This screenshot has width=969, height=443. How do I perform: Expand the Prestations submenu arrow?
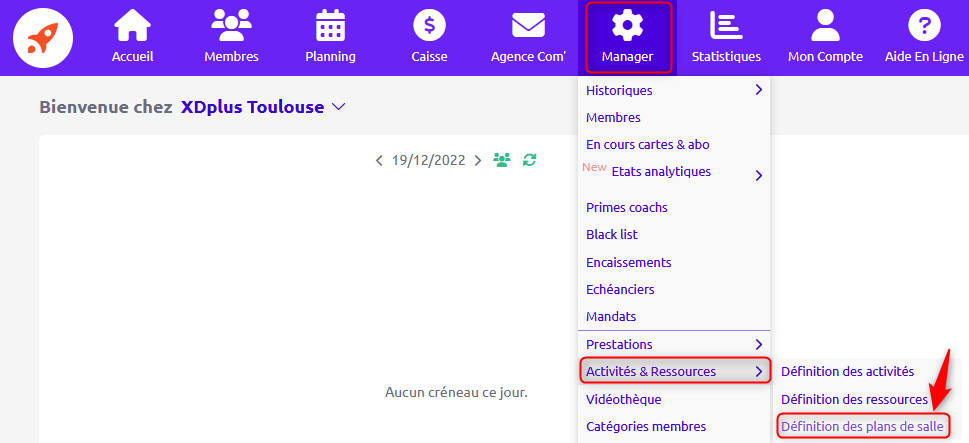(x=758, y=344)
